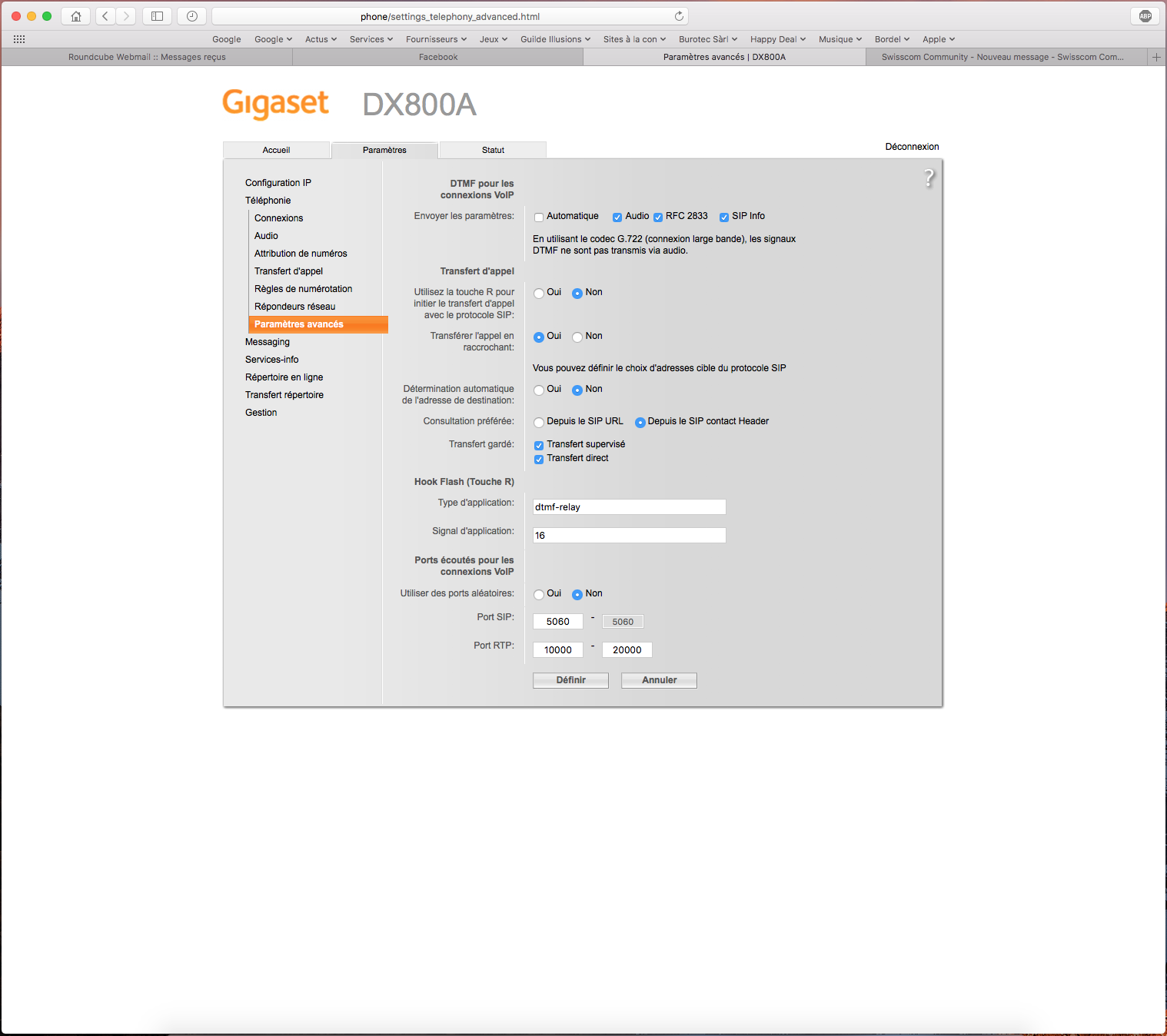Viewport: 1167px width, 1036px height.
Task: Click the Type d'application text field
Action: click(x=629, y=507)
